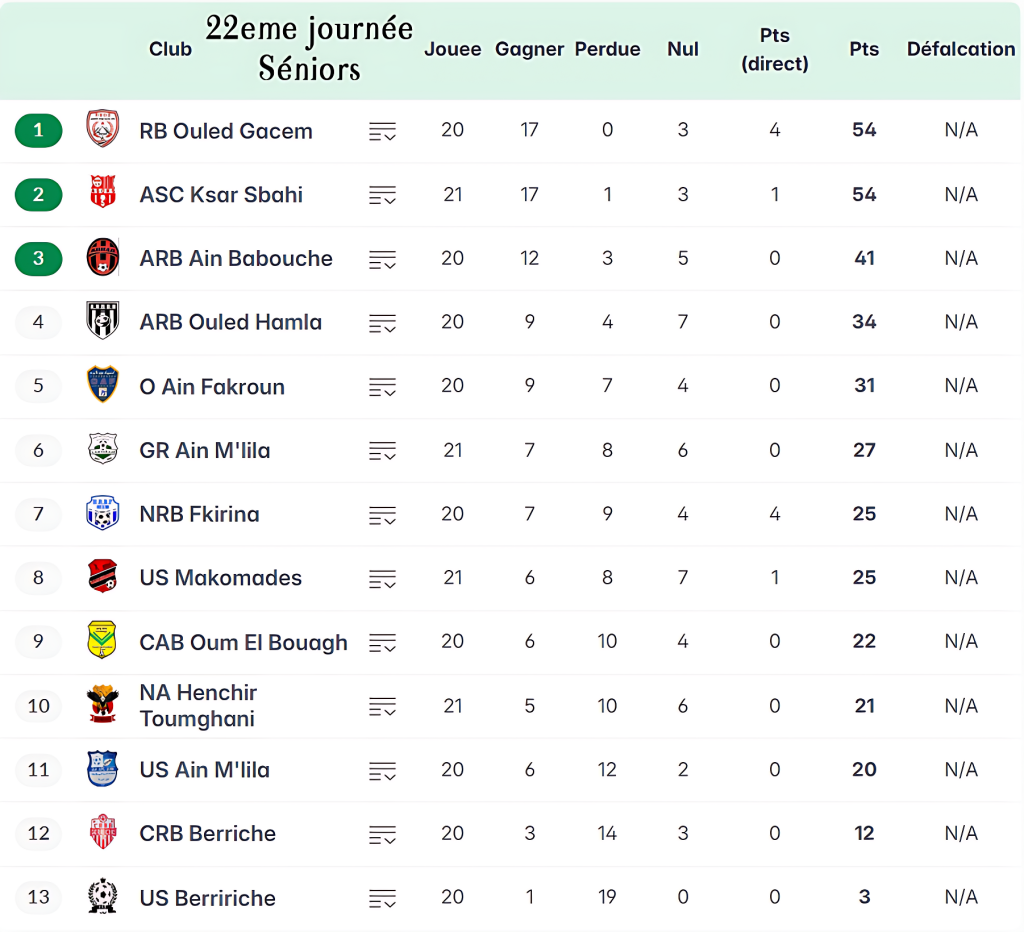This screenshot has height=932, width=1024.
Task: Click the ASC Ksar Sbahi club crest
Action: pos(102,194)
